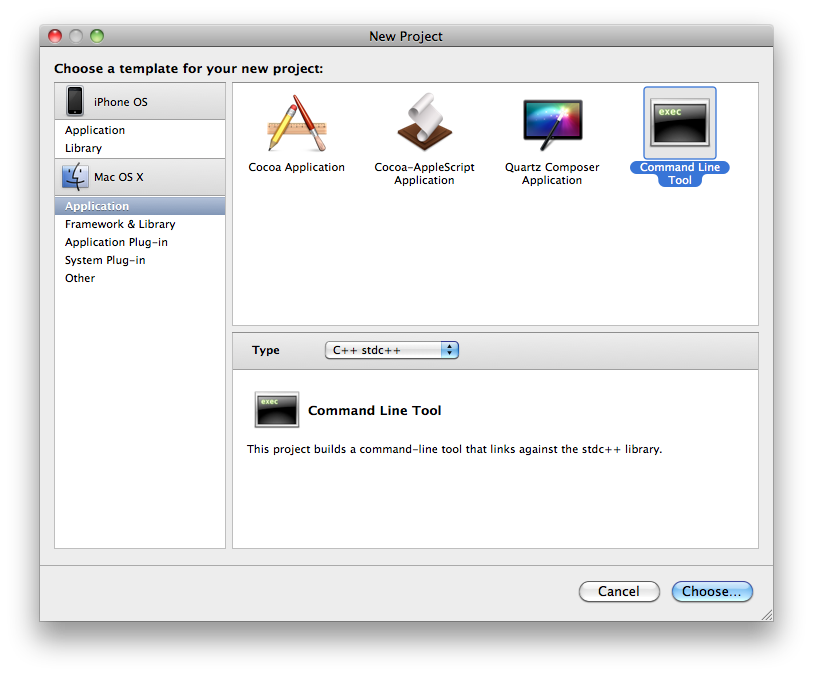Click the Cocoa-AppleScript Application label text
Screen dimensions: 813x676
424,174
